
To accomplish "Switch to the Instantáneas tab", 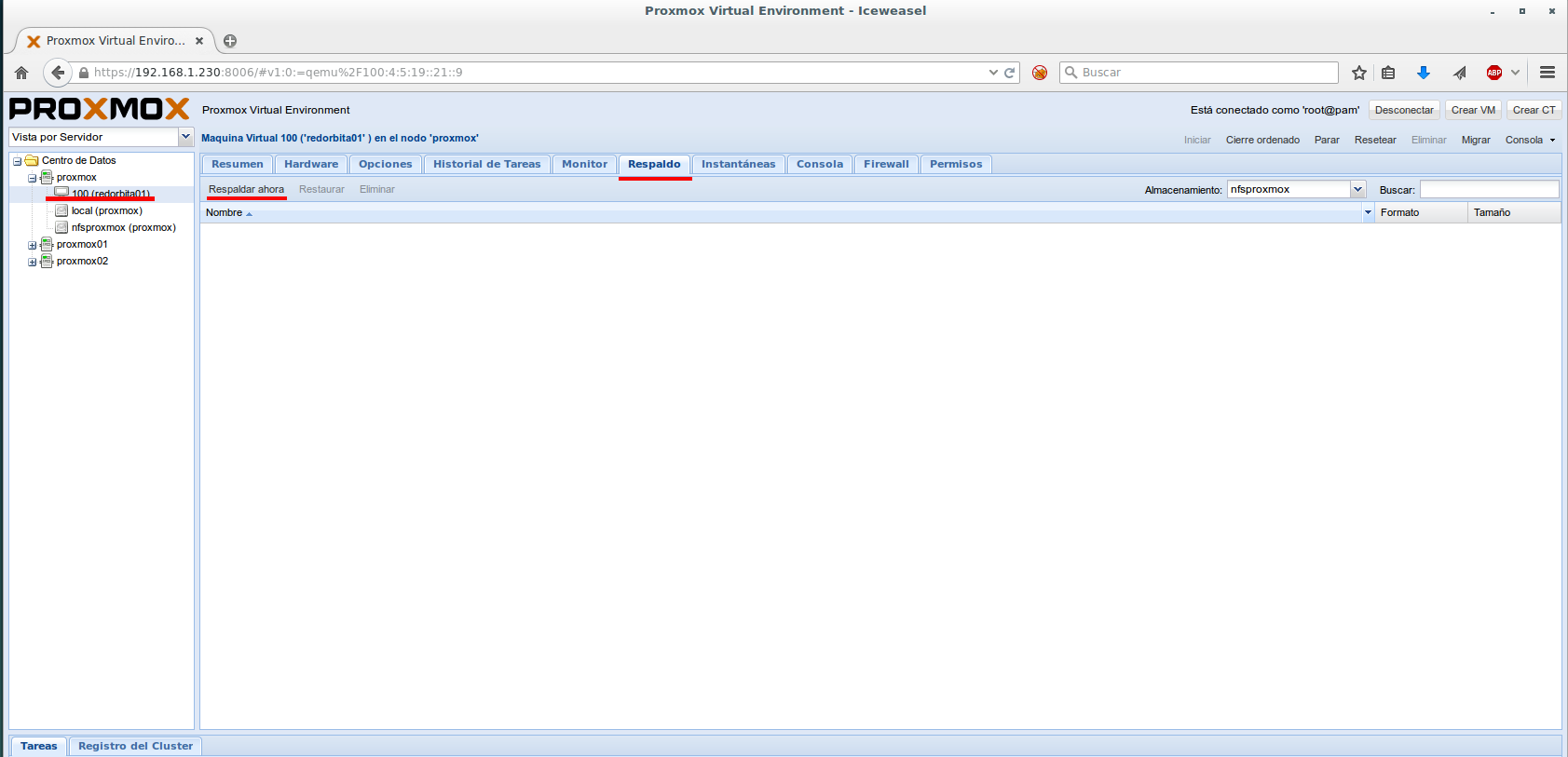I will click(x=738, y=164).
